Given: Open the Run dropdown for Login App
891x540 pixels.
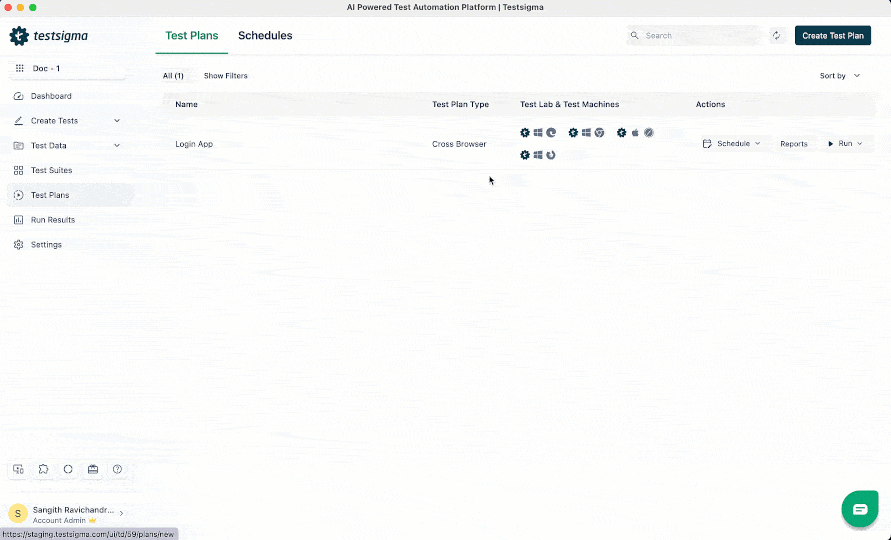Looking at the screenshot, I should pos(844,144).
